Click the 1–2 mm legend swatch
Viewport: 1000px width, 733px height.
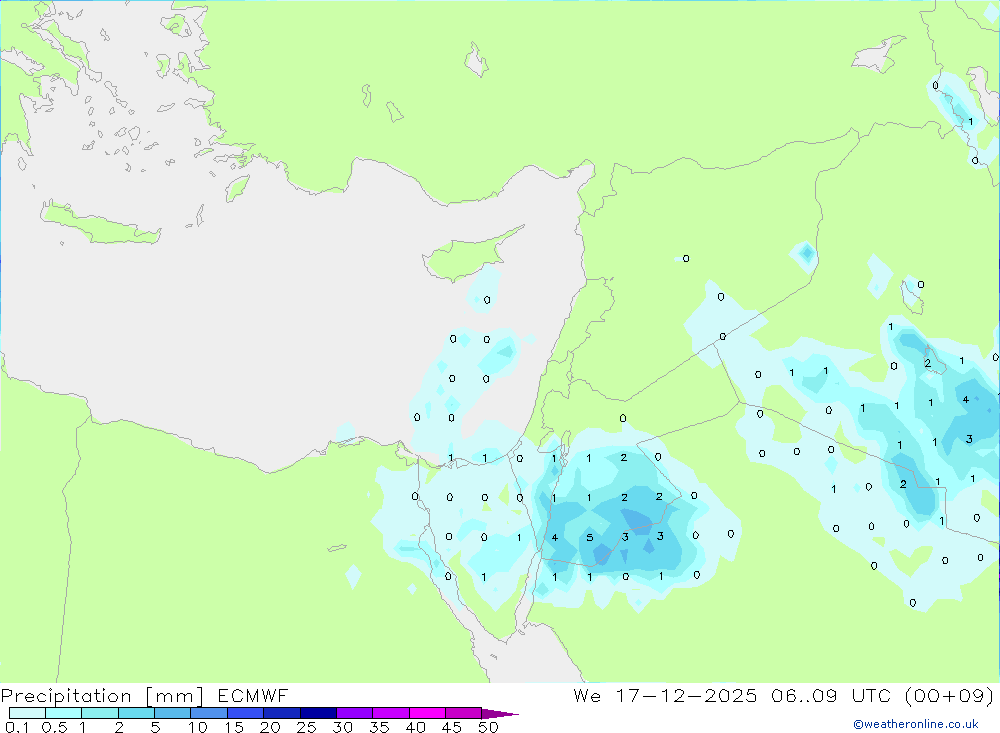tap(100, 713)
